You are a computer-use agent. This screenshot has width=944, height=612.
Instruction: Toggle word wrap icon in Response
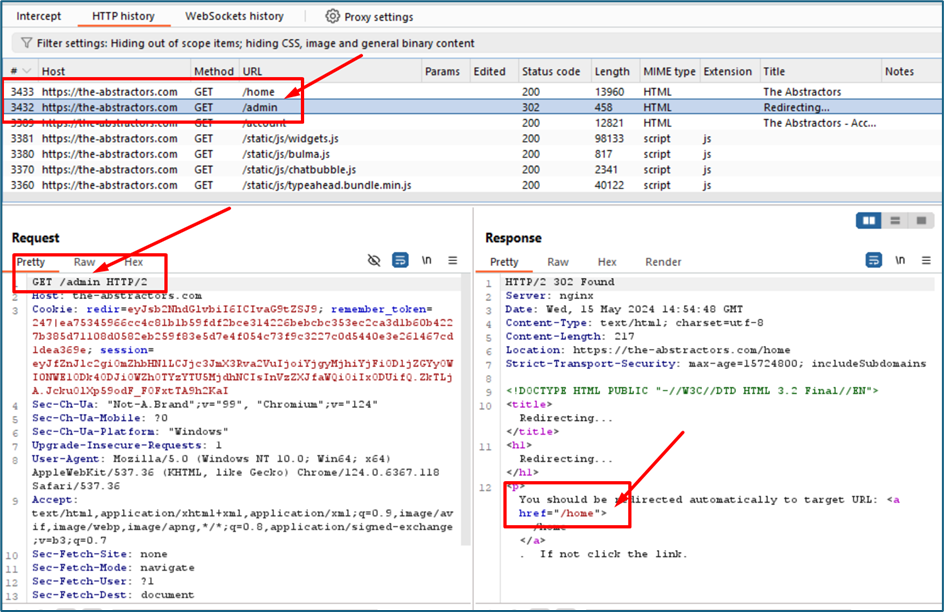point(874,260)
